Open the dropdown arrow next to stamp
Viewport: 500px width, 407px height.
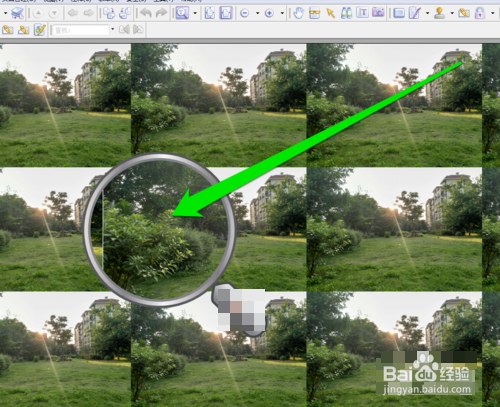point(452,13)
